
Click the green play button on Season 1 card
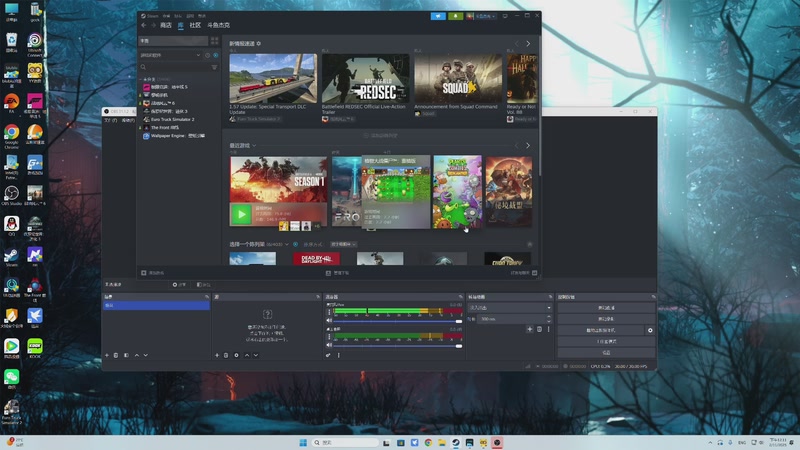[241, 214]
